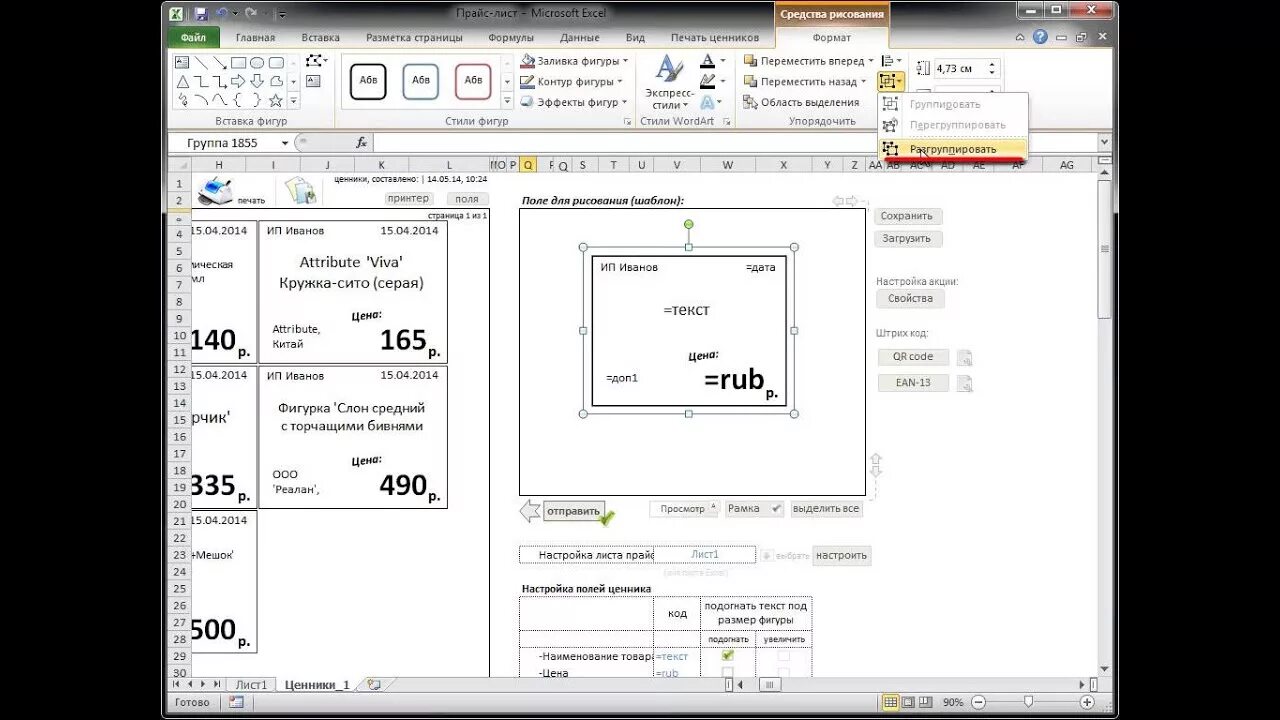This screenshot has height=720, width=1280.
Task: Click the Help question mark icon
Action: coord(1040,37)
